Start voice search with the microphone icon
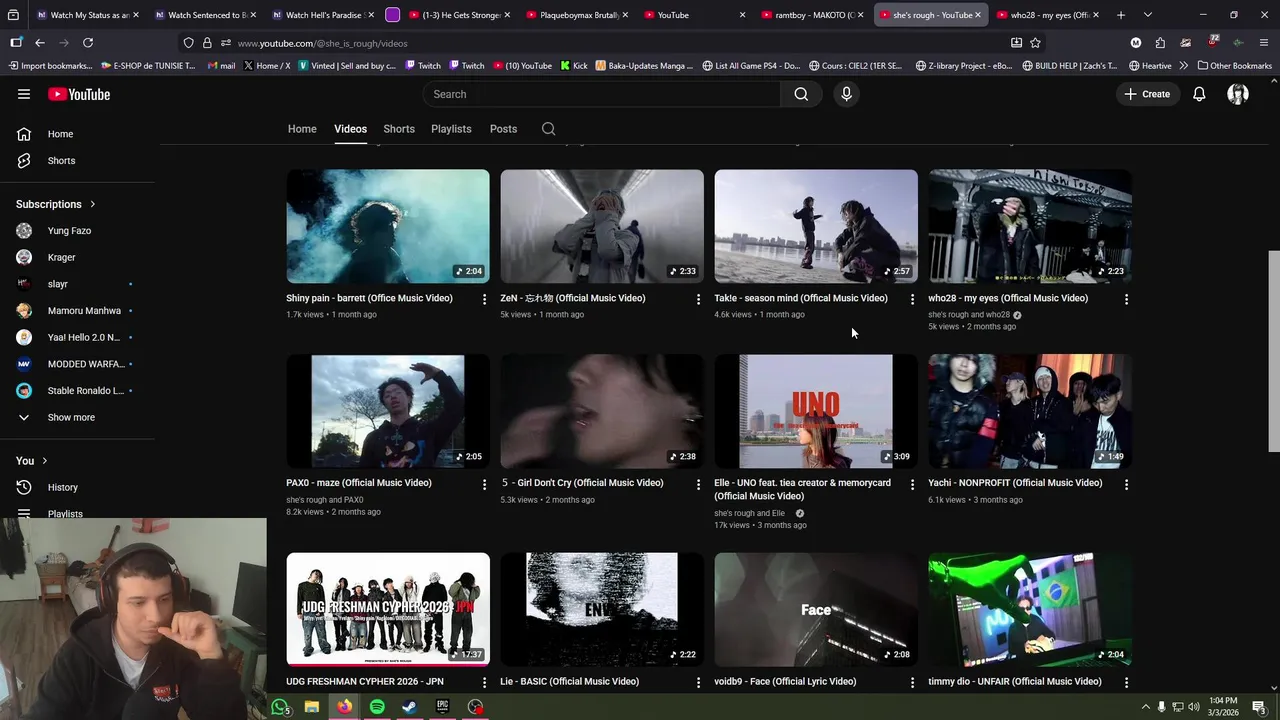This screenshot has width=1280, height=720. pyautogui.click(x=846, y=94)
